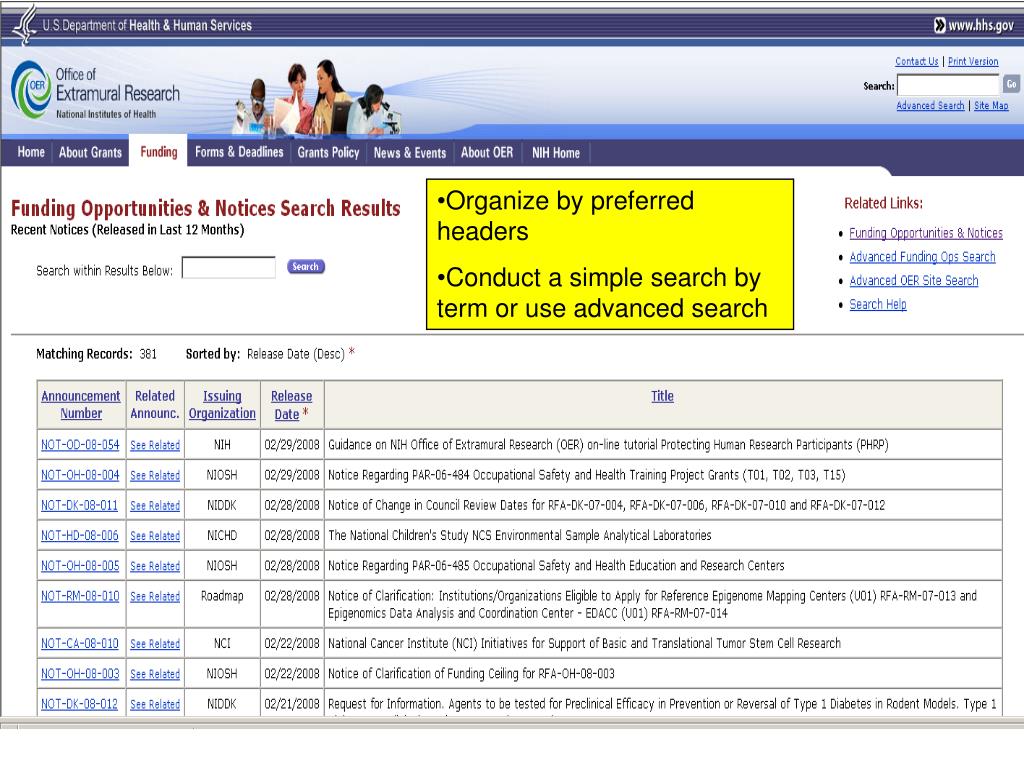Open notice NOT-OH-08-004
Viewport: 1024px width, 768px height.
tap(80, 475)
